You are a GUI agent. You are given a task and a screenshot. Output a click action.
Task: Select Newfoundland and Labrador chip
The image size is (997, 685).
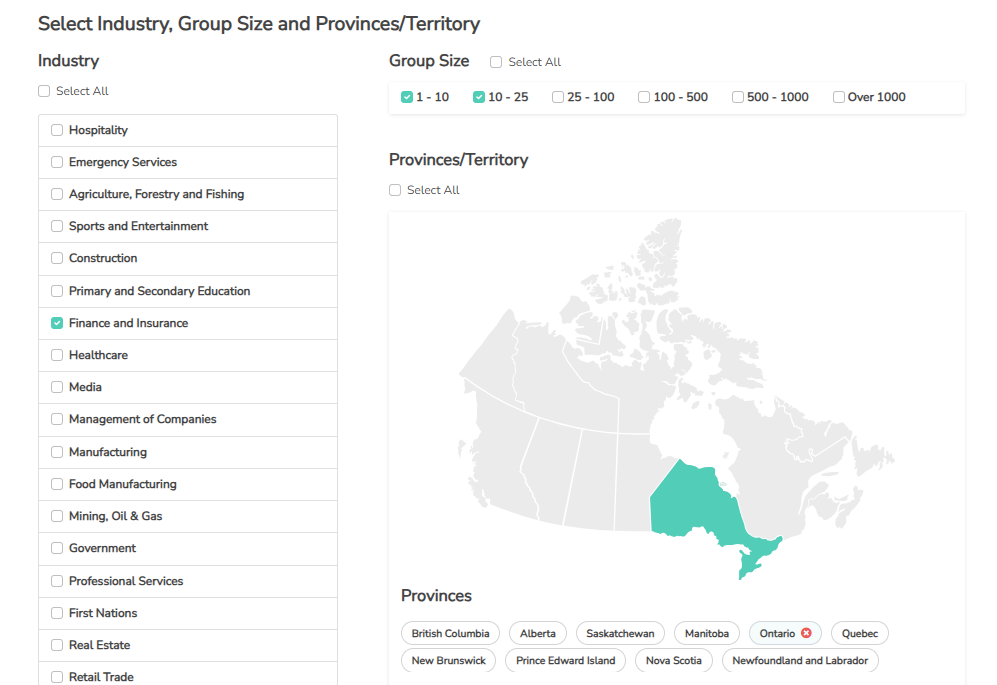click(800, 660)
